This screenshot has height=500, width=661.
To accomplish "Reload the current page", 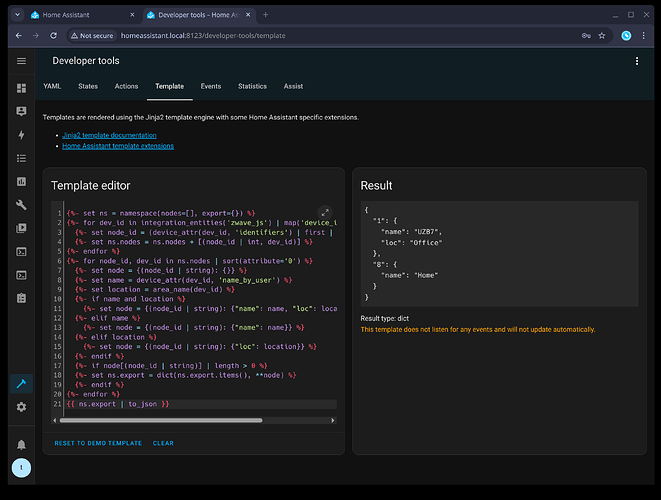I will point(54,36).
